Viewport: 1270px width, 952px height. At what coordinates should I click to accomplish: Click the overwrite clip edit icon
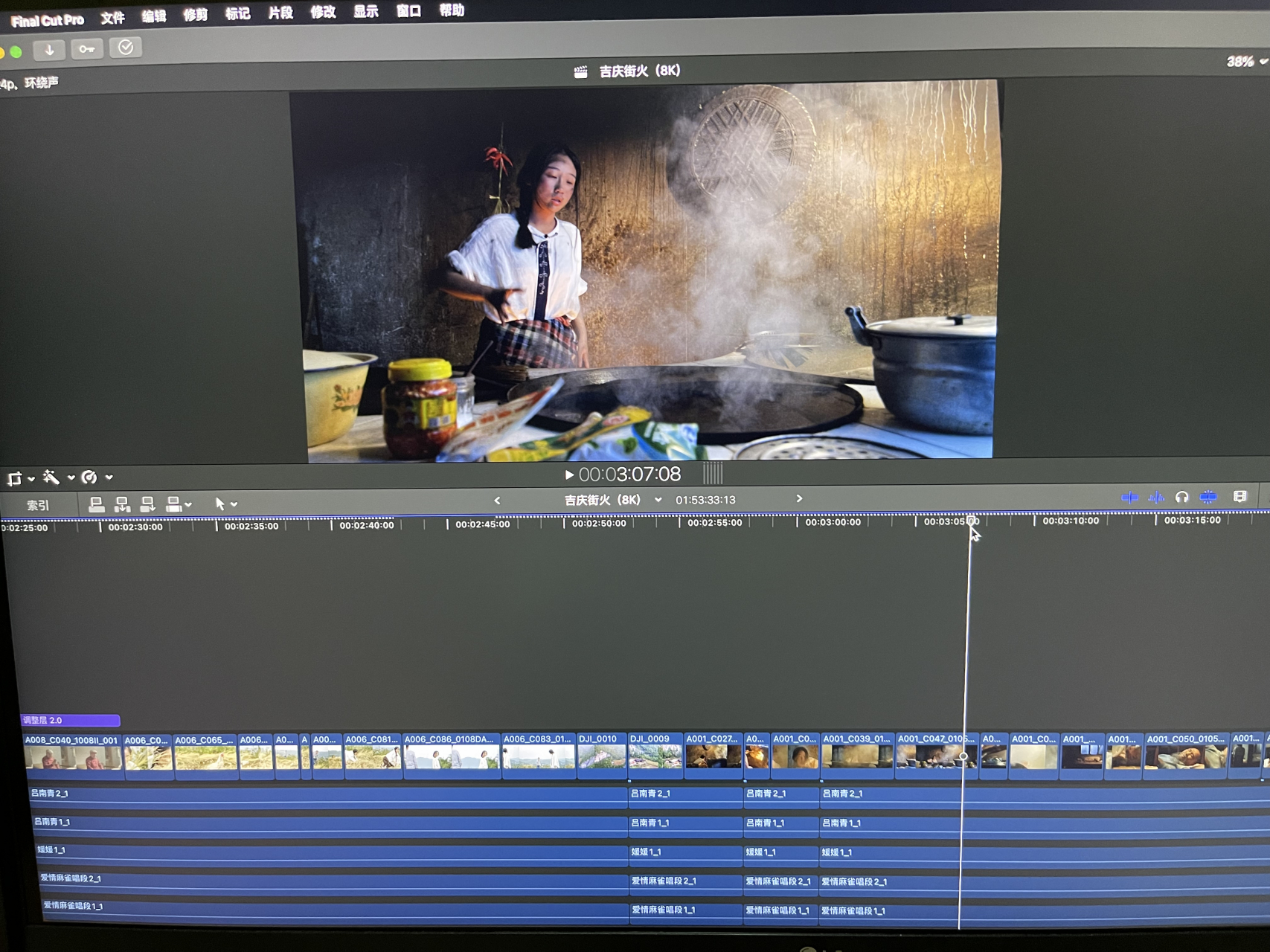pos(175,504)
